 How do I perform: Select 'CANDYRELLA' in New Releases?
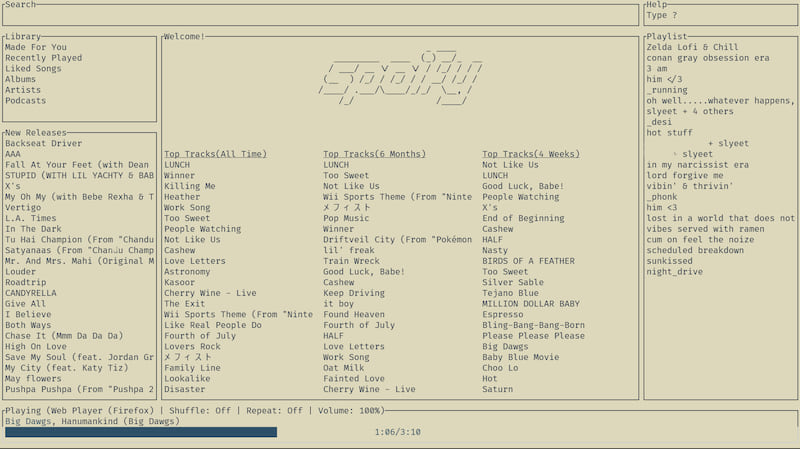tap(31, 293)
